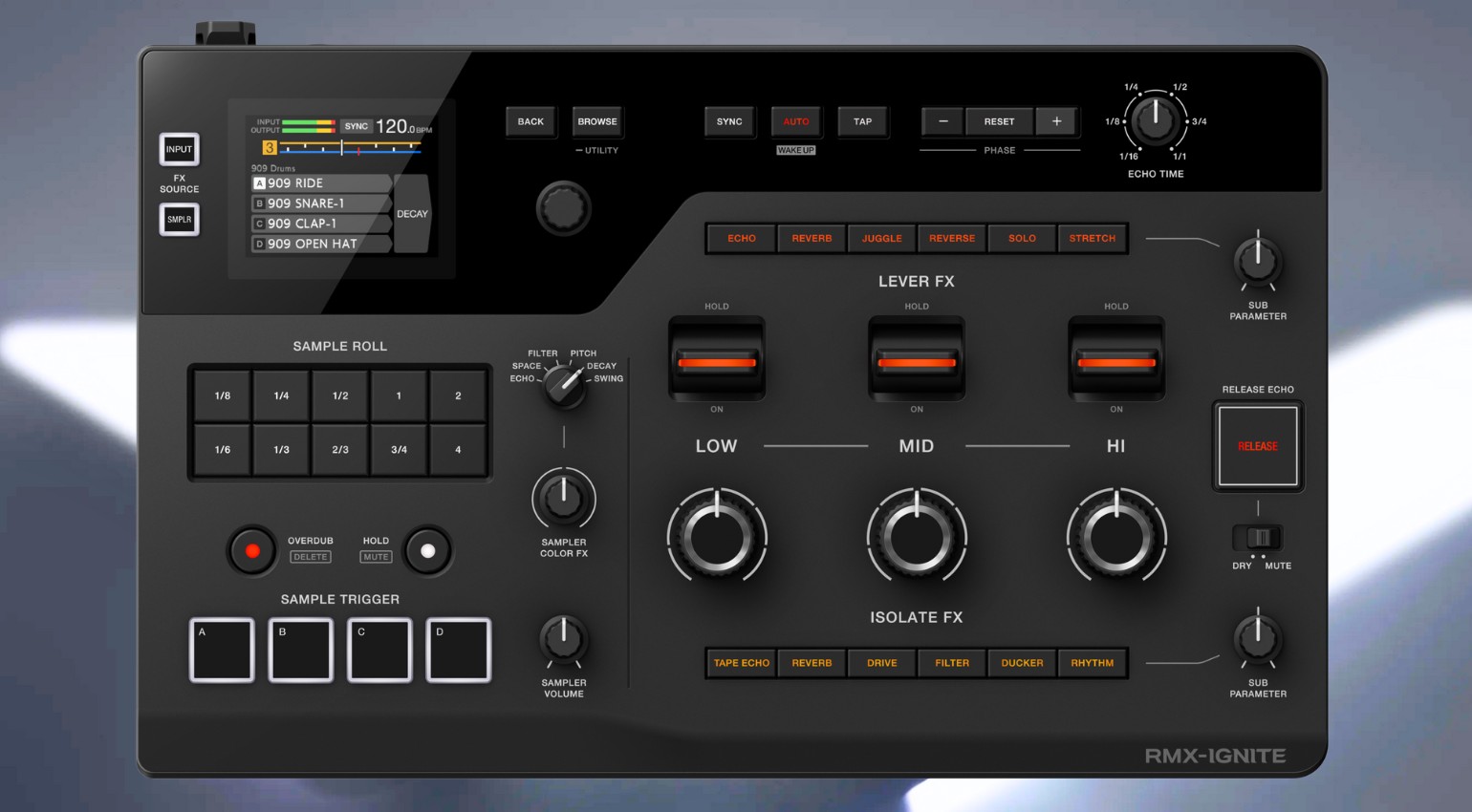Click the browse rotary encoder knob
The height and width of the screenshot is (812, 1472).
click(564, 208)
